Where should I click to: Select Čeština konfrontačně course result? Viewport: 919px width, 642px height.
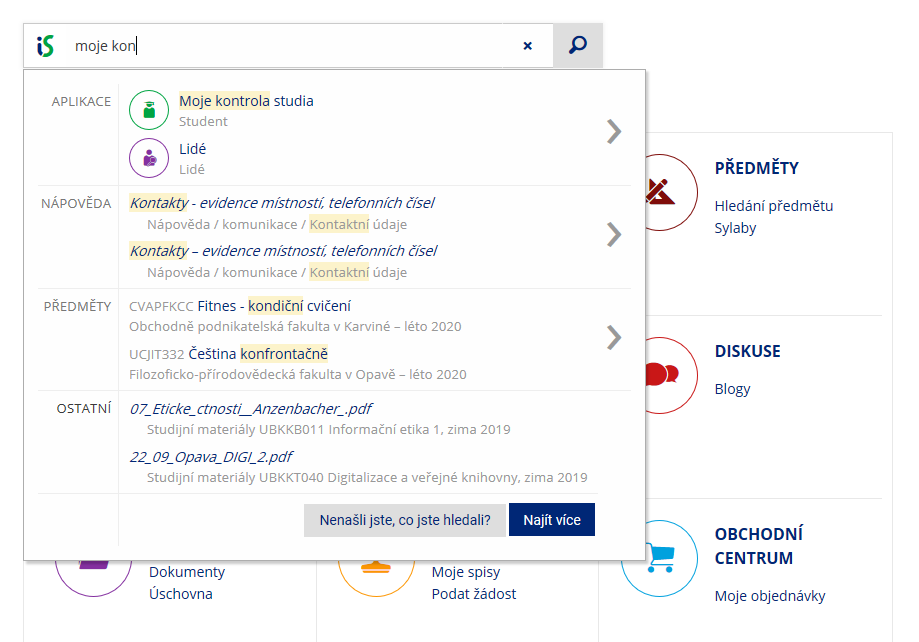(x=258, y=354)
